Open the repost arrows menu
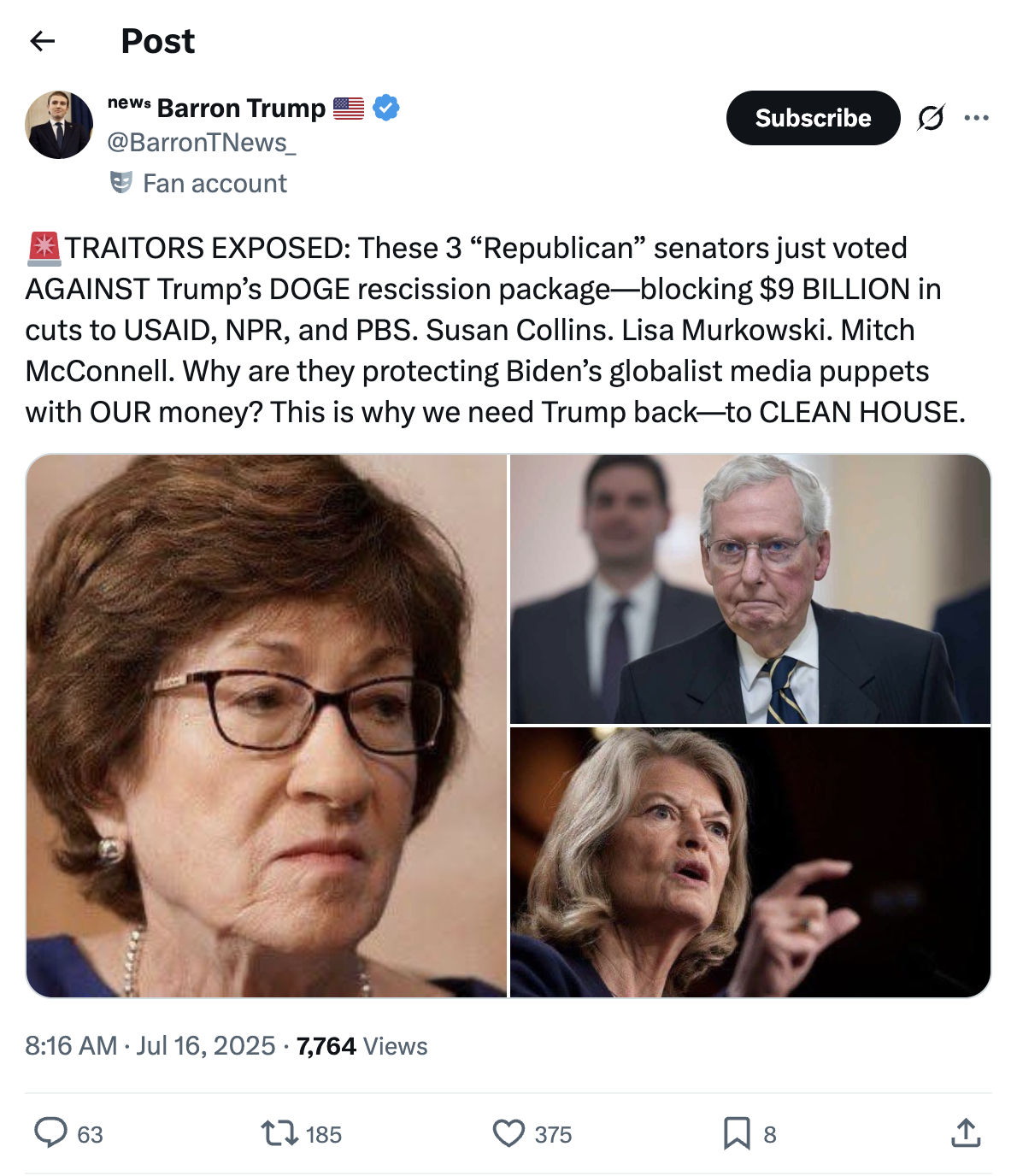This screenshot has height=1176, width=1017. [279, 1133]
